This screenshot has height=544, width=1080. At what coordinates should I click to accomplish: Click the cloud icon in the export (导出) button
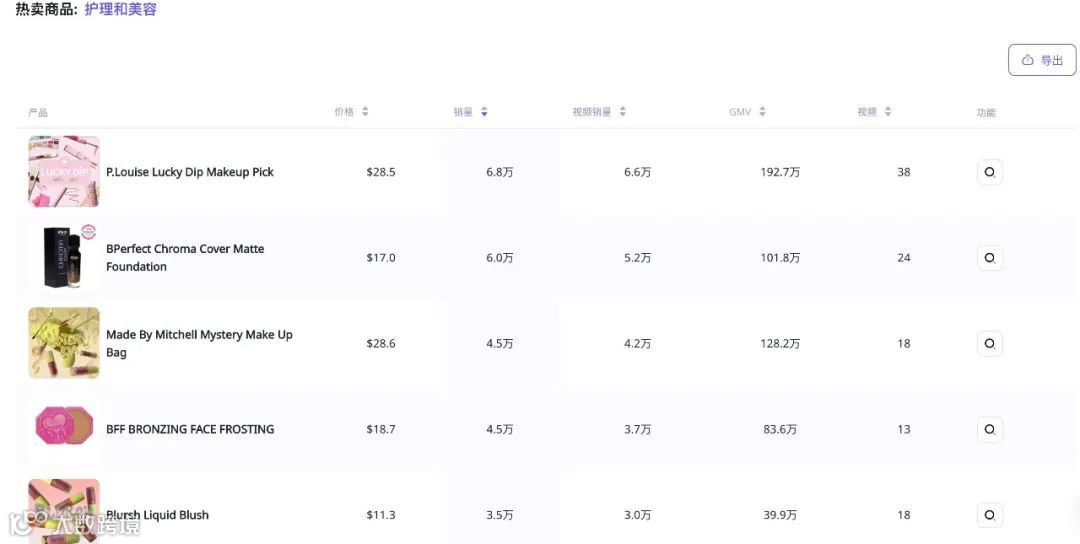pos(1027,61)
